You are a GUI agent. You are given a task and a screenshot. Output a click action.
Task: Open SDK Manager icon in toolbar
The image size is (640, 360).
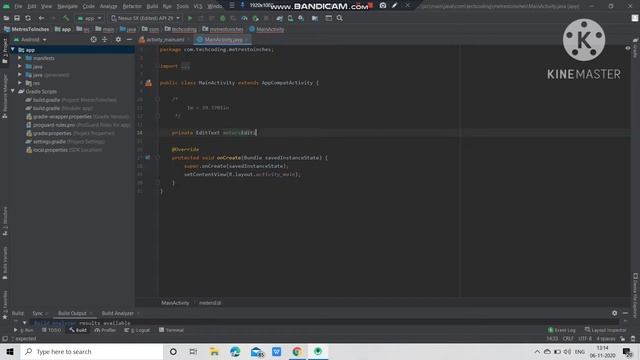click(301, 18)
